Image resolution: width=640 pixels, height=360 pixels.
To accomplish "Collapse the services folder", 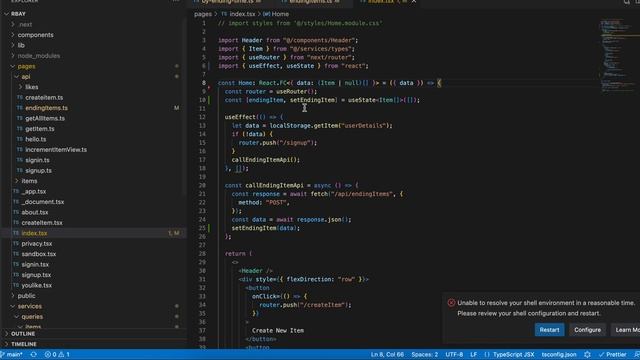I will pos(29,306).
